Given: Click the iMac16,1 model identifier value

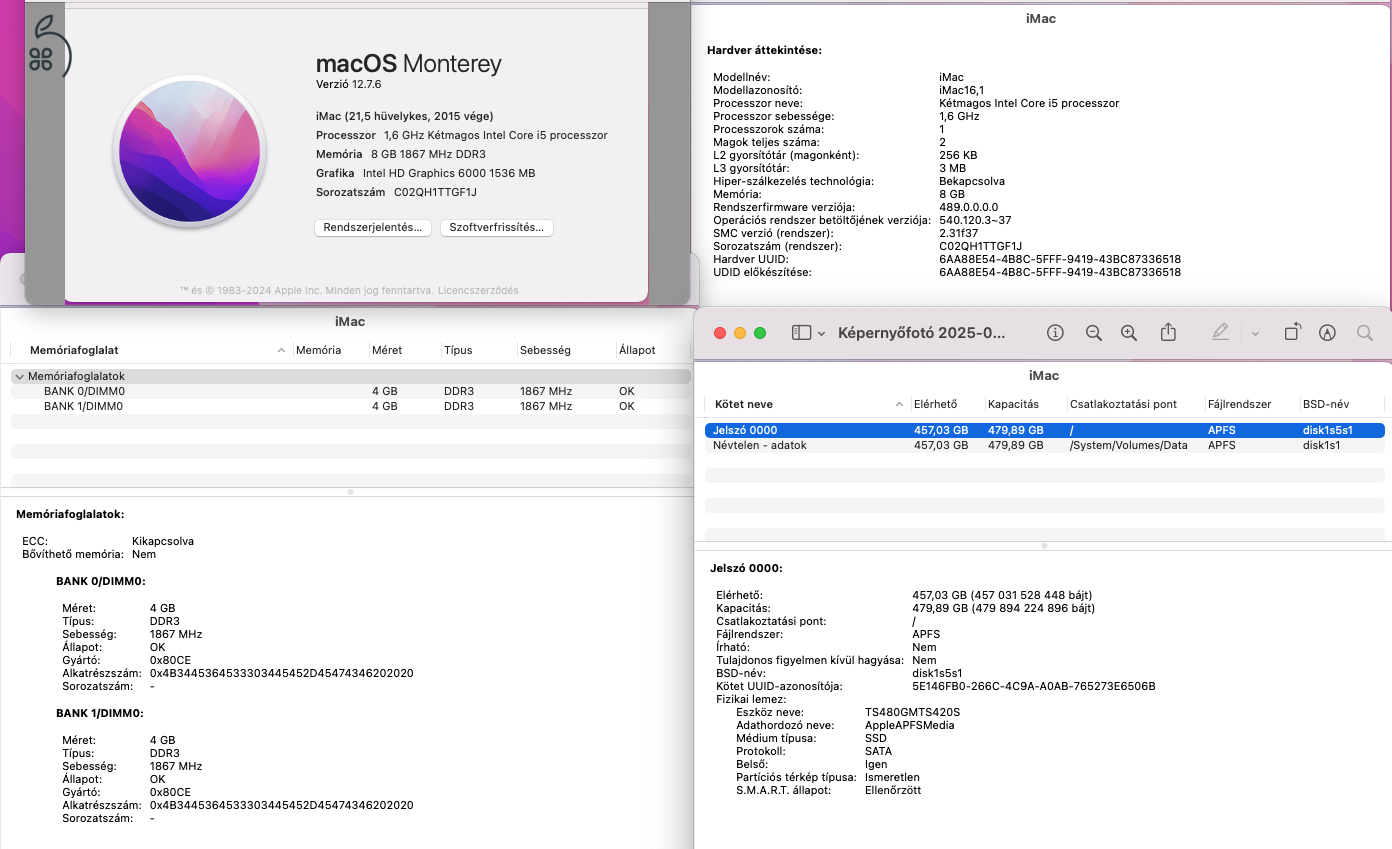Looking at the screenshot, I should coord(962,90).
